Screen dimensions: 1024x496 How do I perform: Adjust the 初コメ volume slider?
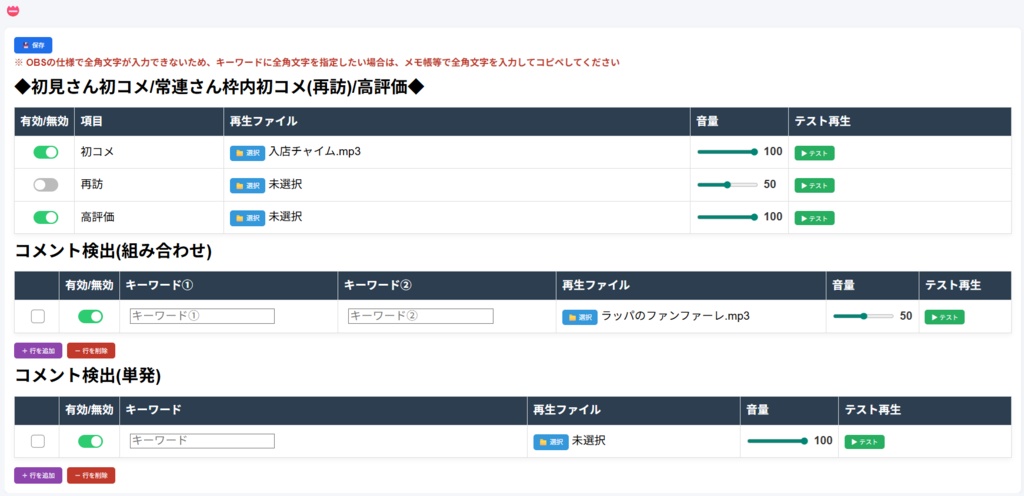coord(728,152)
